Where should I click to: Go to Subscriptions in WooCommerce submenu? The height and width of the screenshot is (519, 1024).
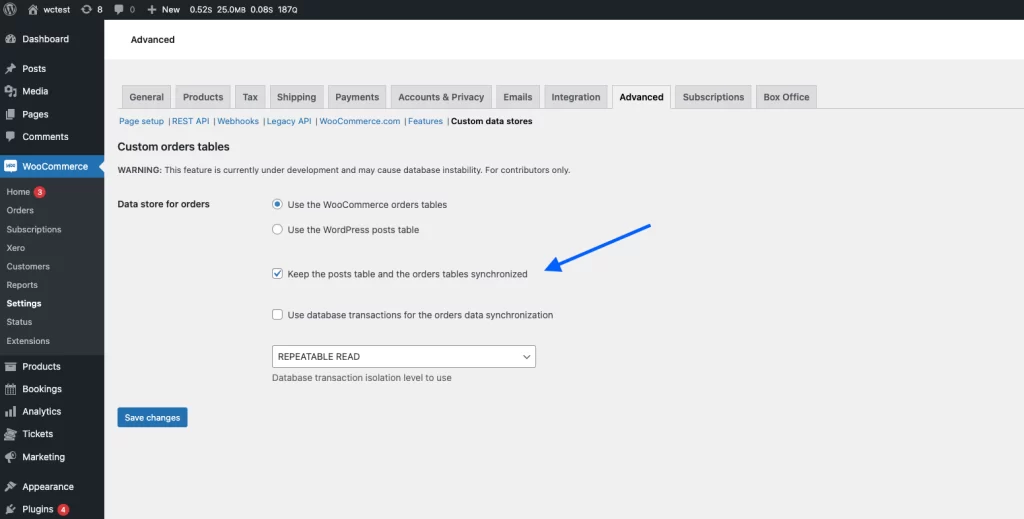[x=34, y=229]
